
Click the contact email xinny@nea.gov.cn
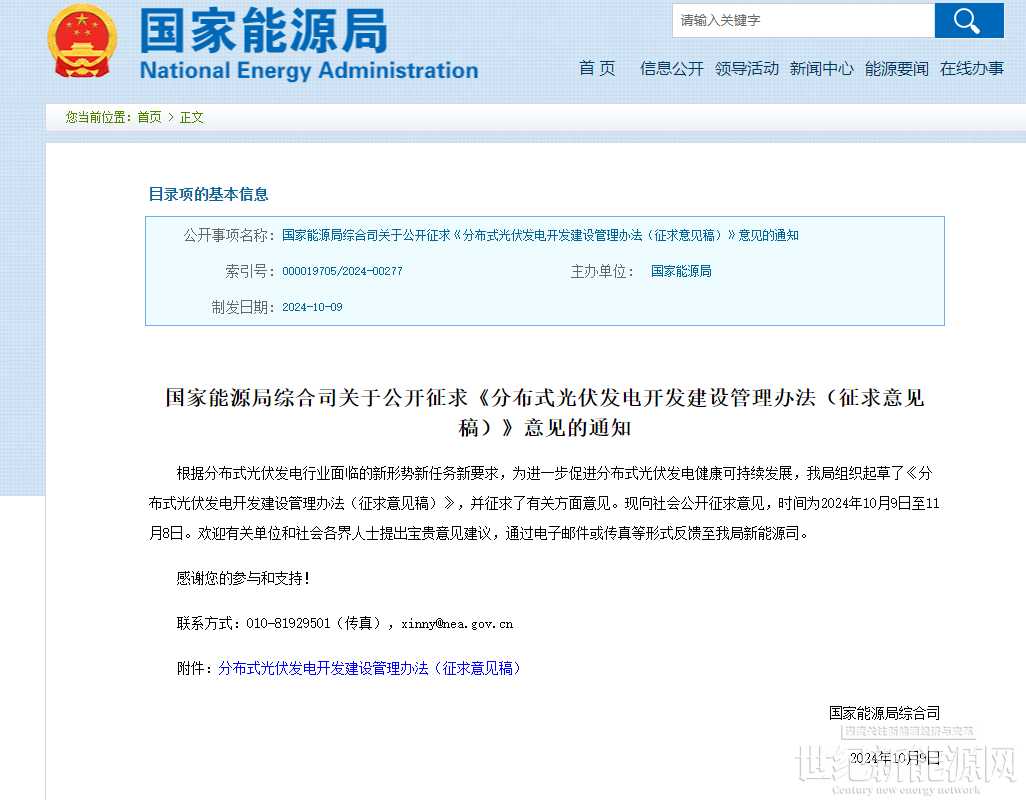tap(457, 623)
